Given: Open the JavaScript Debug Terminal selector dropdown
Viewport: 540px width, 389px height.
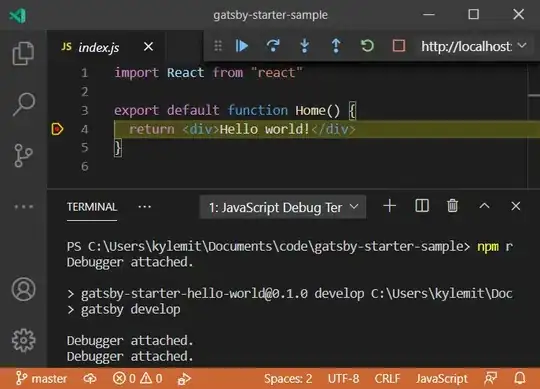Looking at the screenshot, I should (x=283, y=207).
